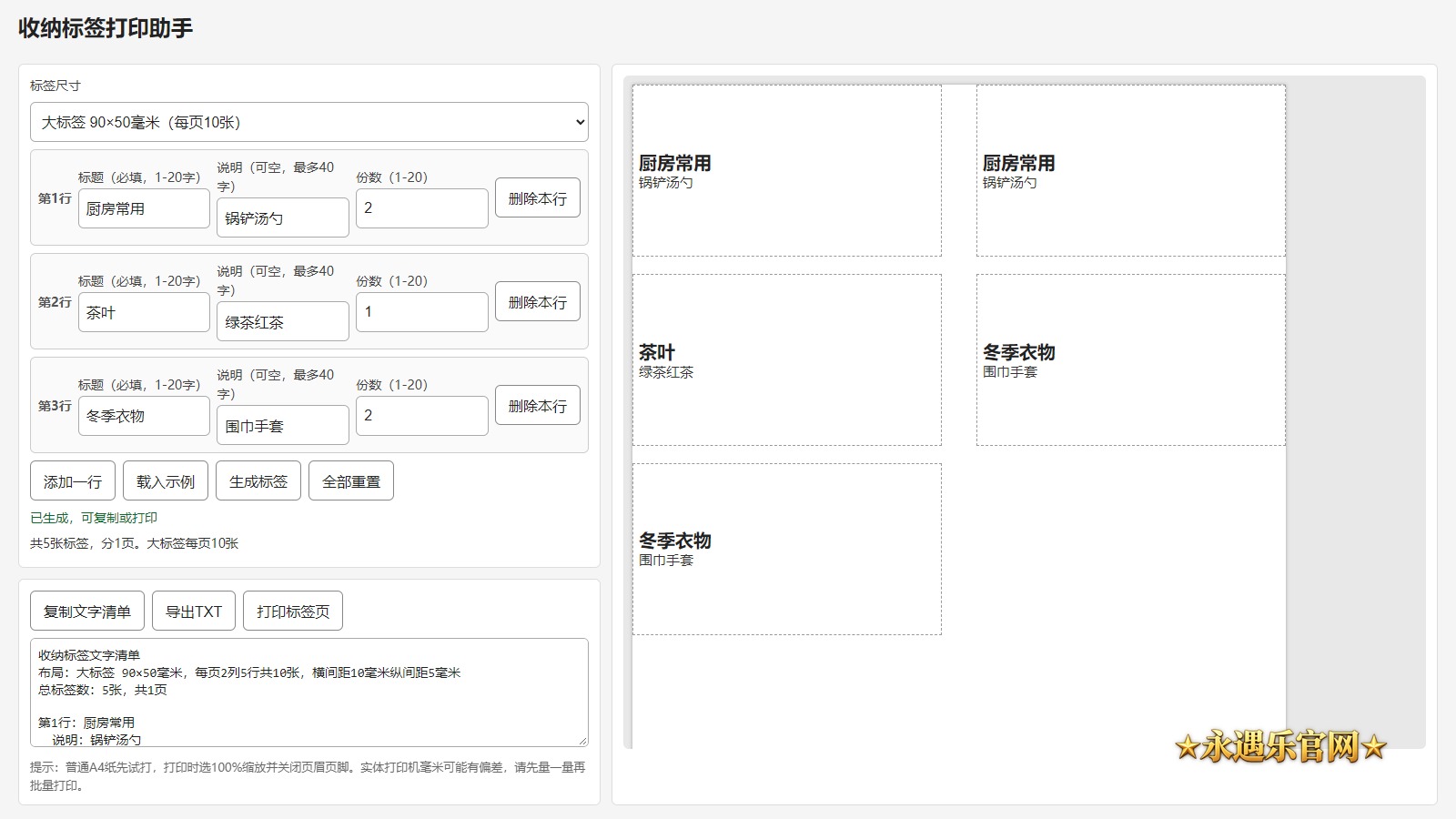Select the second 厨房常用 label preview
Viewport: 1456px width, 819px height.
tap(1131, 171)
